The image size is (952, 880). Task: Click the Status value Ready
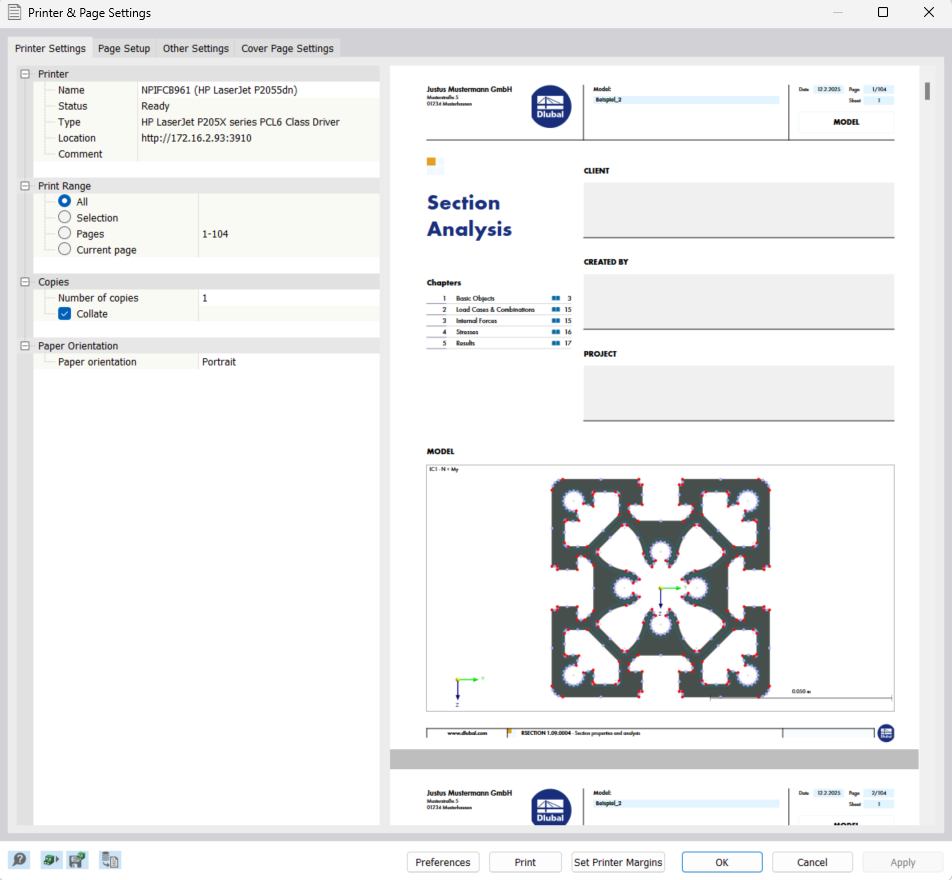(x=155, y=106)
